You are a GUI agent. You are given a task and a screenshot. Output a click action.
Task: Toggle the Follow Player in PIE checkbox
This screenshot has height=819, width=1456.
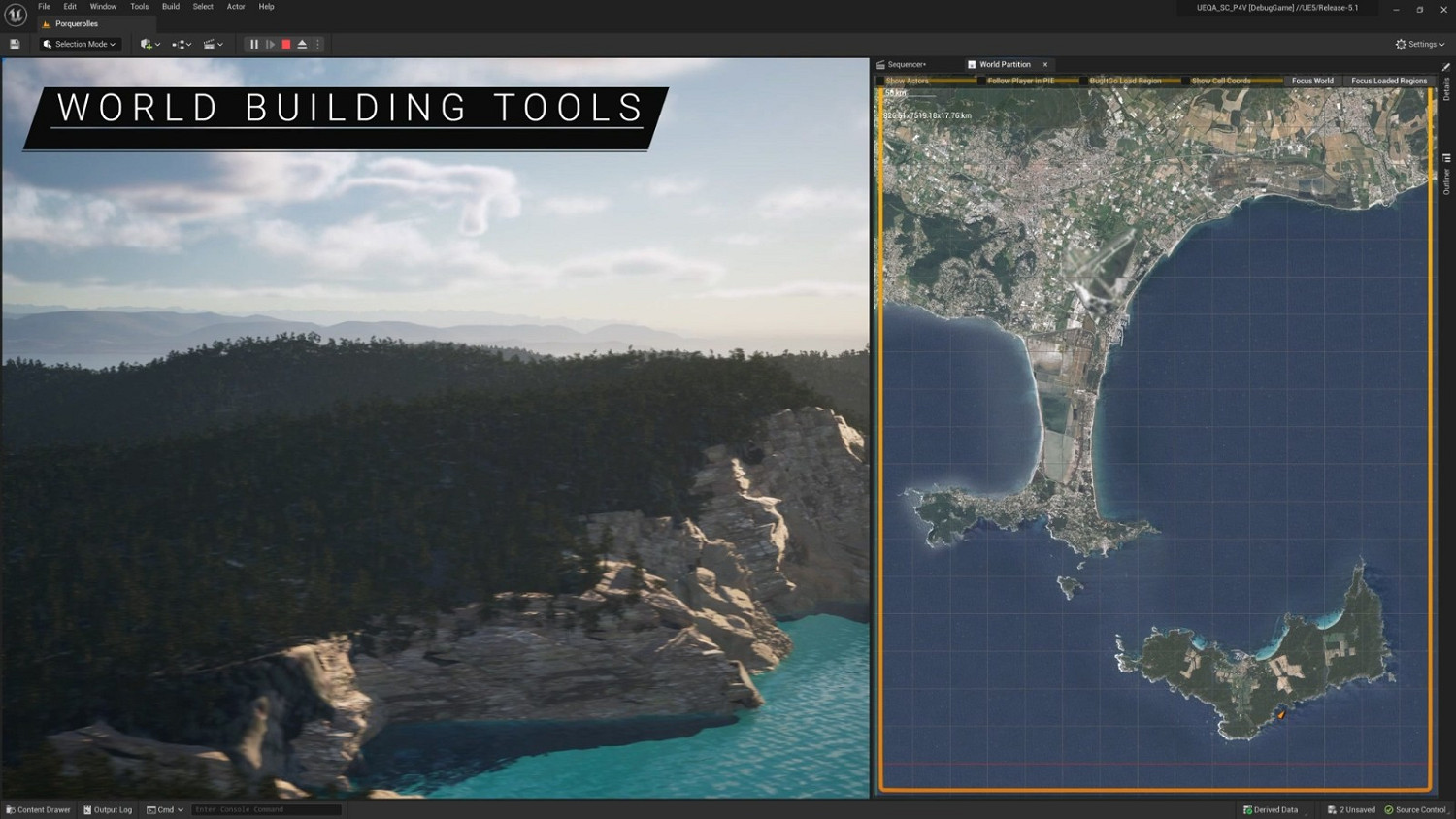pos(981,81)
